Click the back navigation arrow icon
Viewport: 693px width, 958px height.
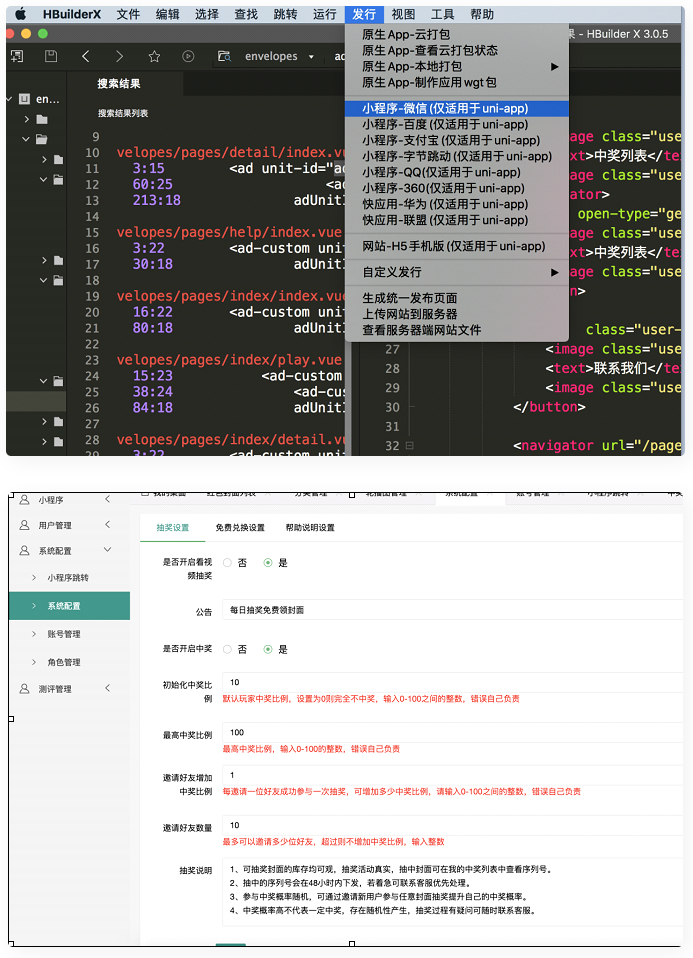pos(85,57)
